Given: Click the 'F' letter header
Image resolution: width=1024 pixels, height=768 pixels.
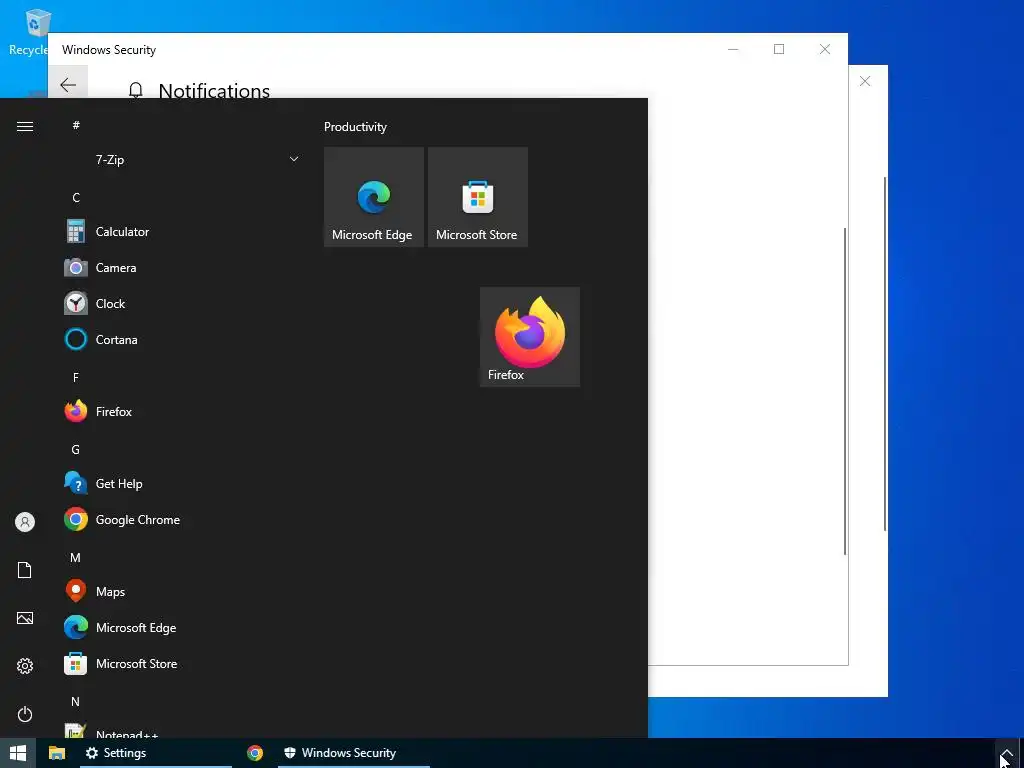Looking at the screenshot, I should 76,377.
